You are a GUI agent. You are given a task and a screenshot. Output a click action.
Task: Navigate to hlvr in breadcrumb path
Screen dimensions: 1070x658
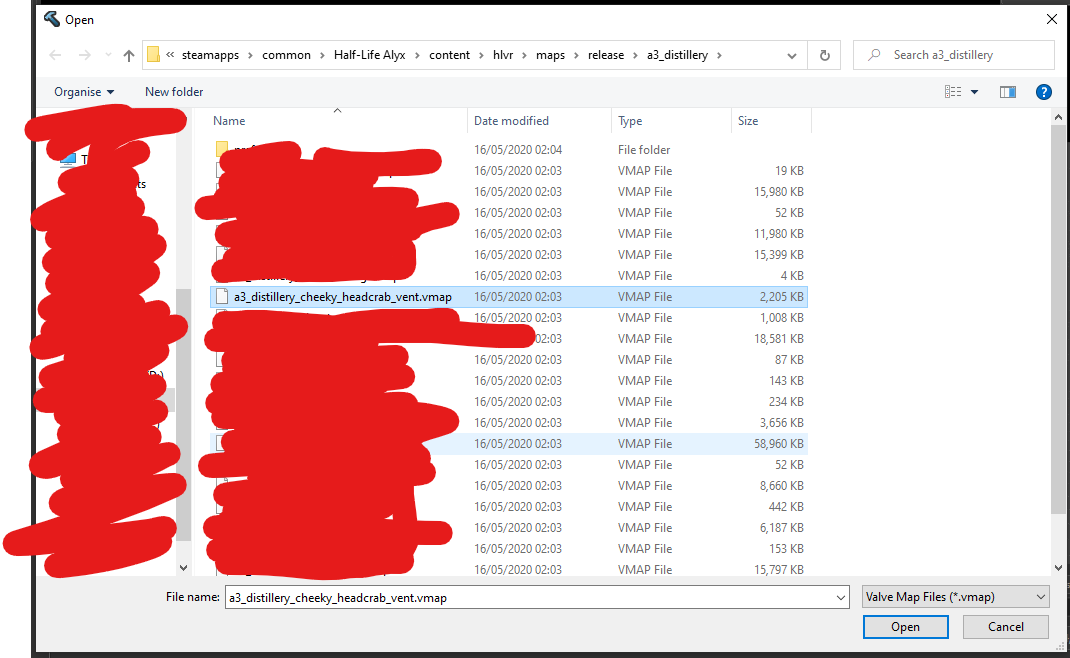(x=503, y=55)
